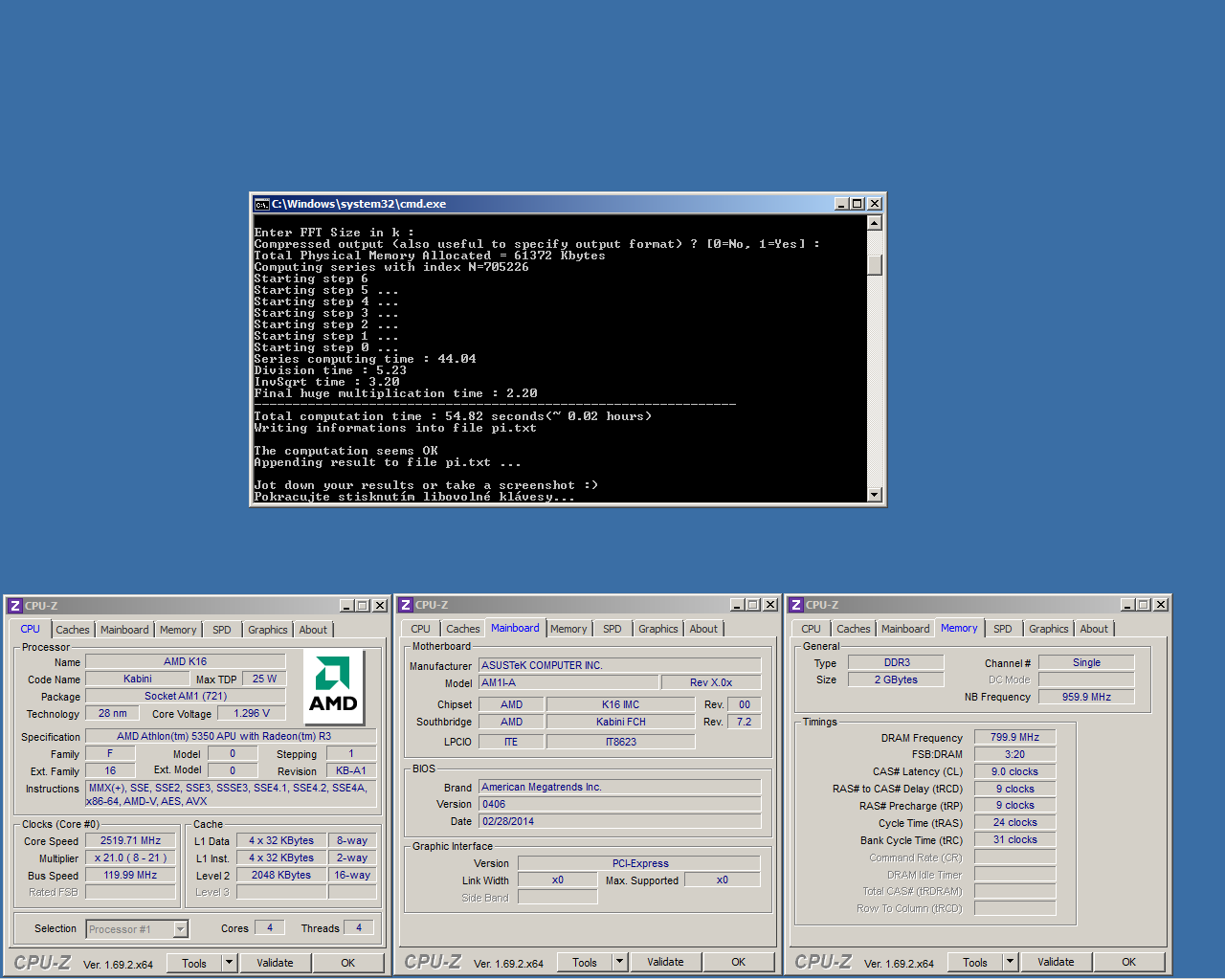Maximize the cmd.exe window

click(x=857, y=204)
